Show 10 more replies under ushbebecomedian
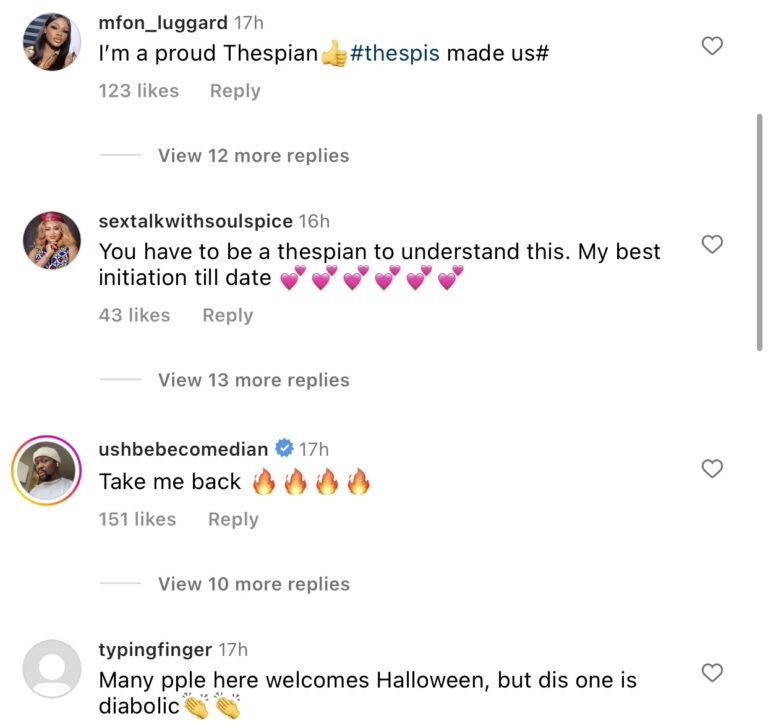The height and width of the screenshot is (724, 768). click(253, 584)
